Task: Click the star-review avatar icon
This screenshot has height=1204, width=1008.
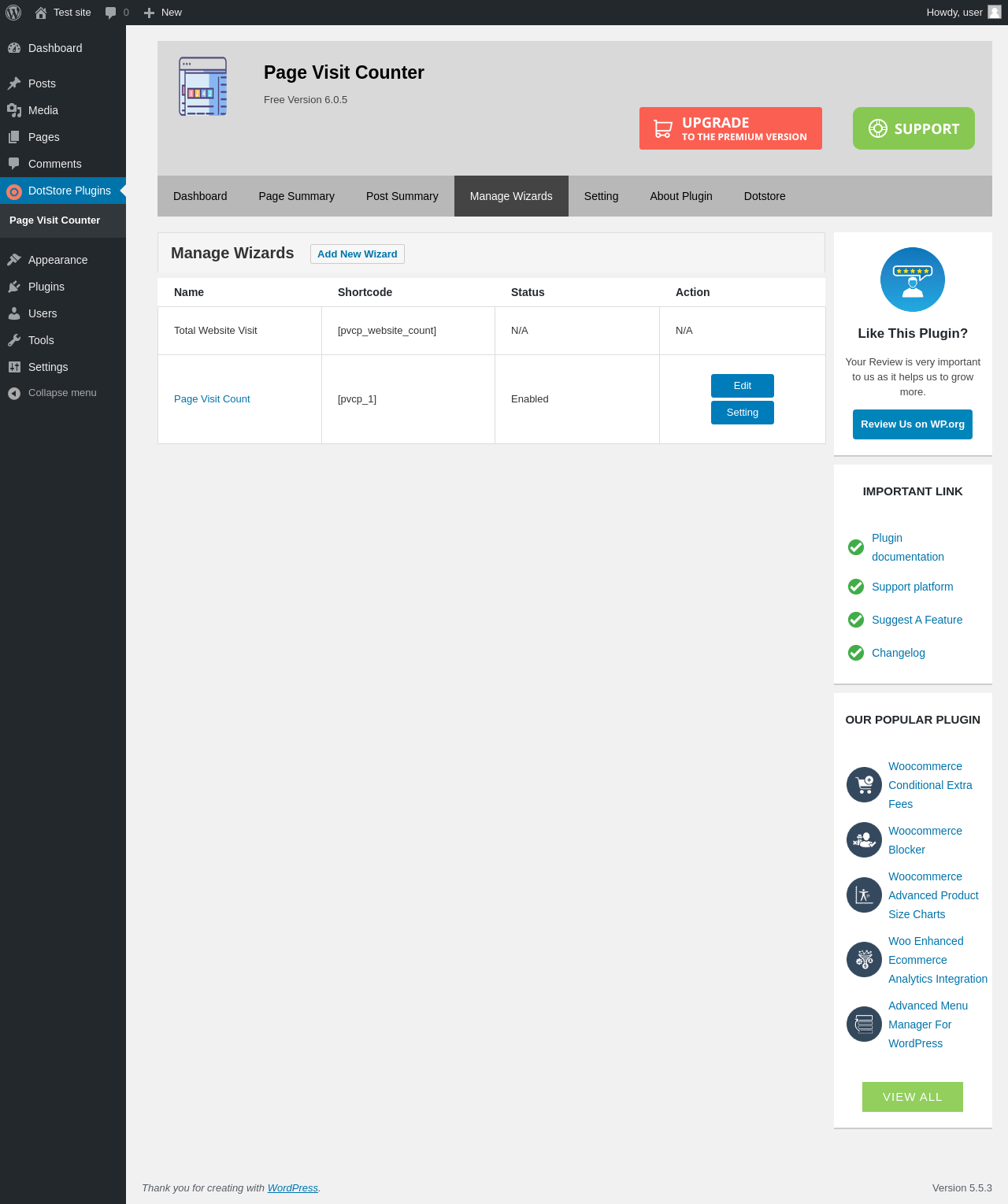Action: [913, 280]
